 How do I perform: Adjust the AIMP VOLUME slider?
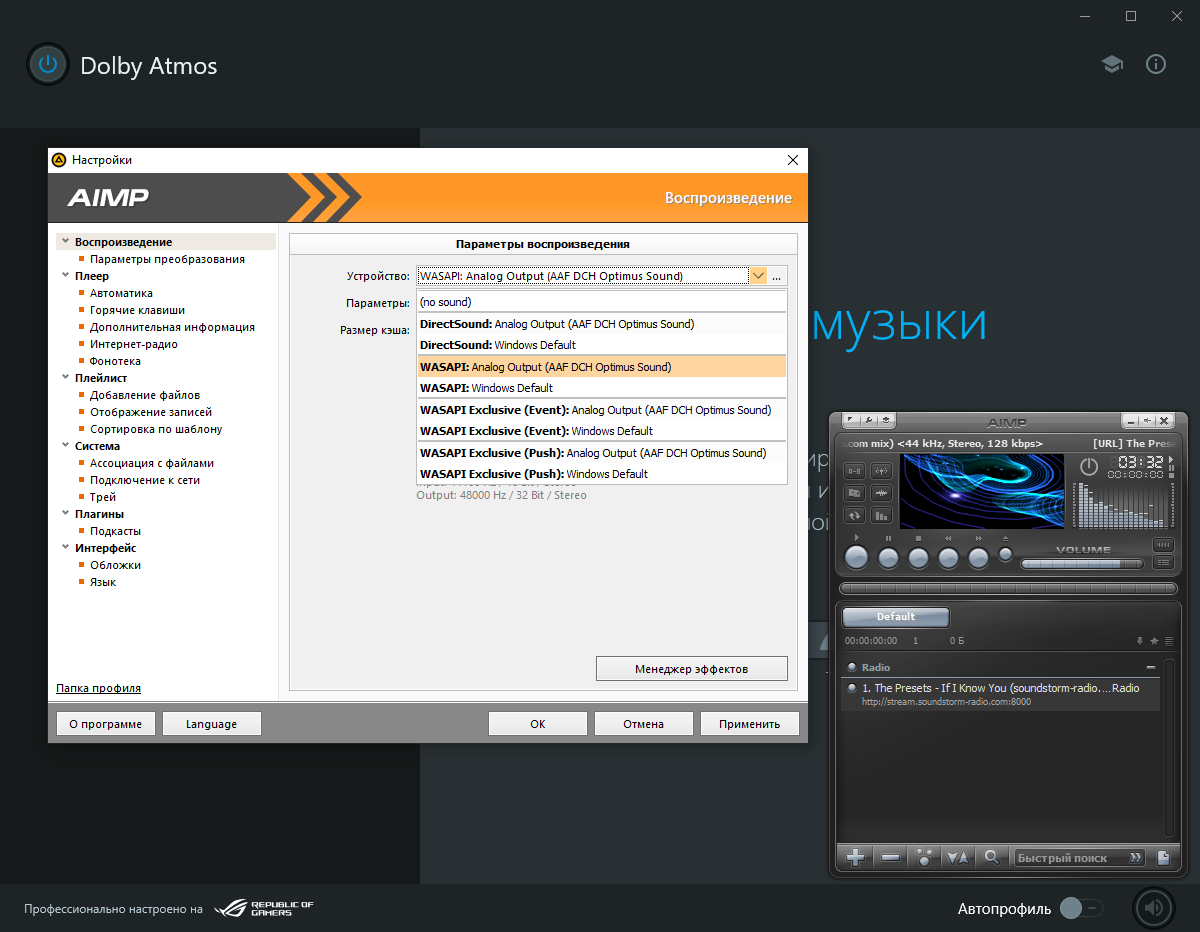coord(1082,564)
